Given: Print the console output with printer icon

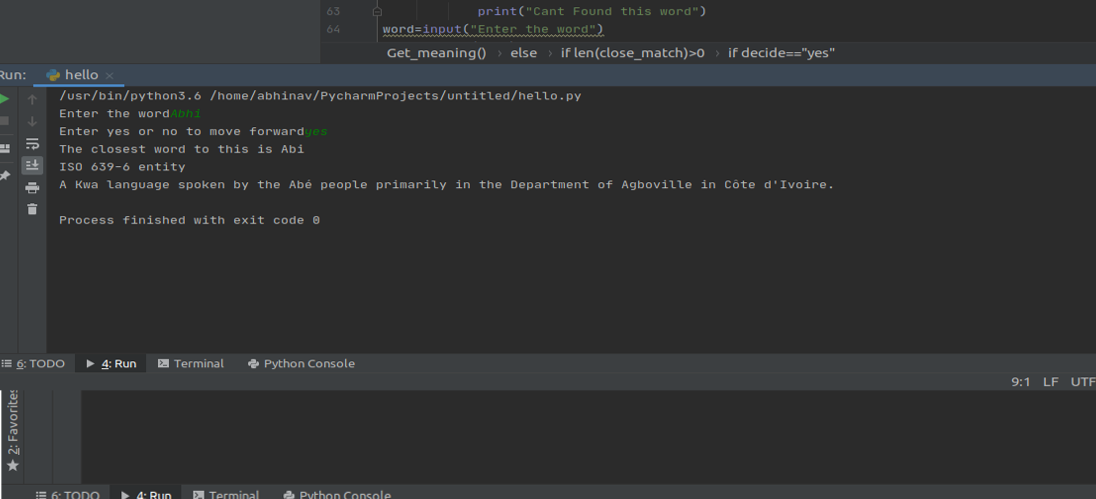Looking at the screenshot, I should click(x=32, y=187).
